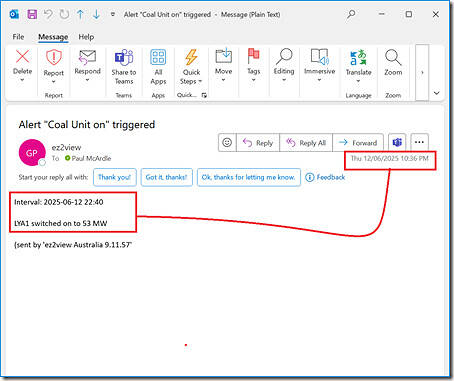
Task: Select the Message ribbon tab
Action: pyautogui.click(x=53, y=37)
